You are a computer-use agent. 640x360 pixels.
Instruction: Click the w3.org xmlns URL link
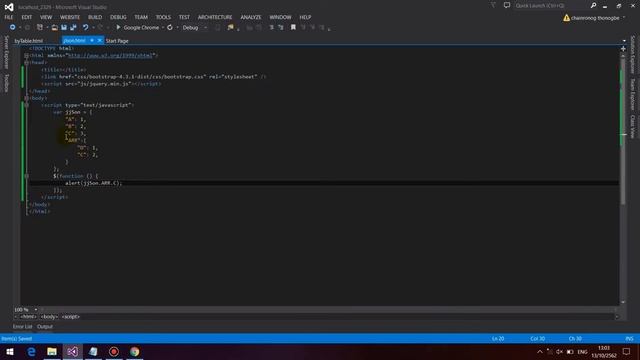(110, 56)
